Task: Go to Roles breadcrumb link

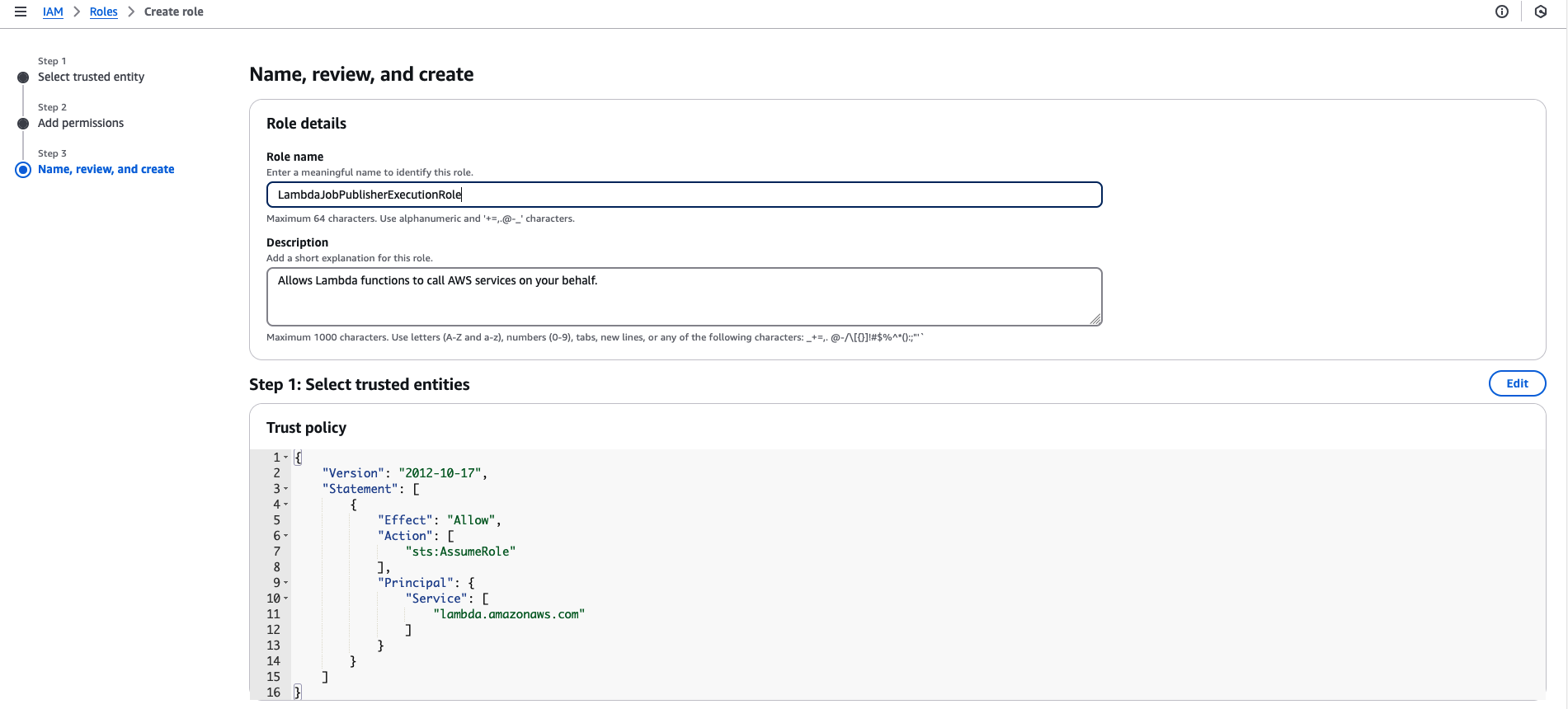Action: (x=104, y=12)
